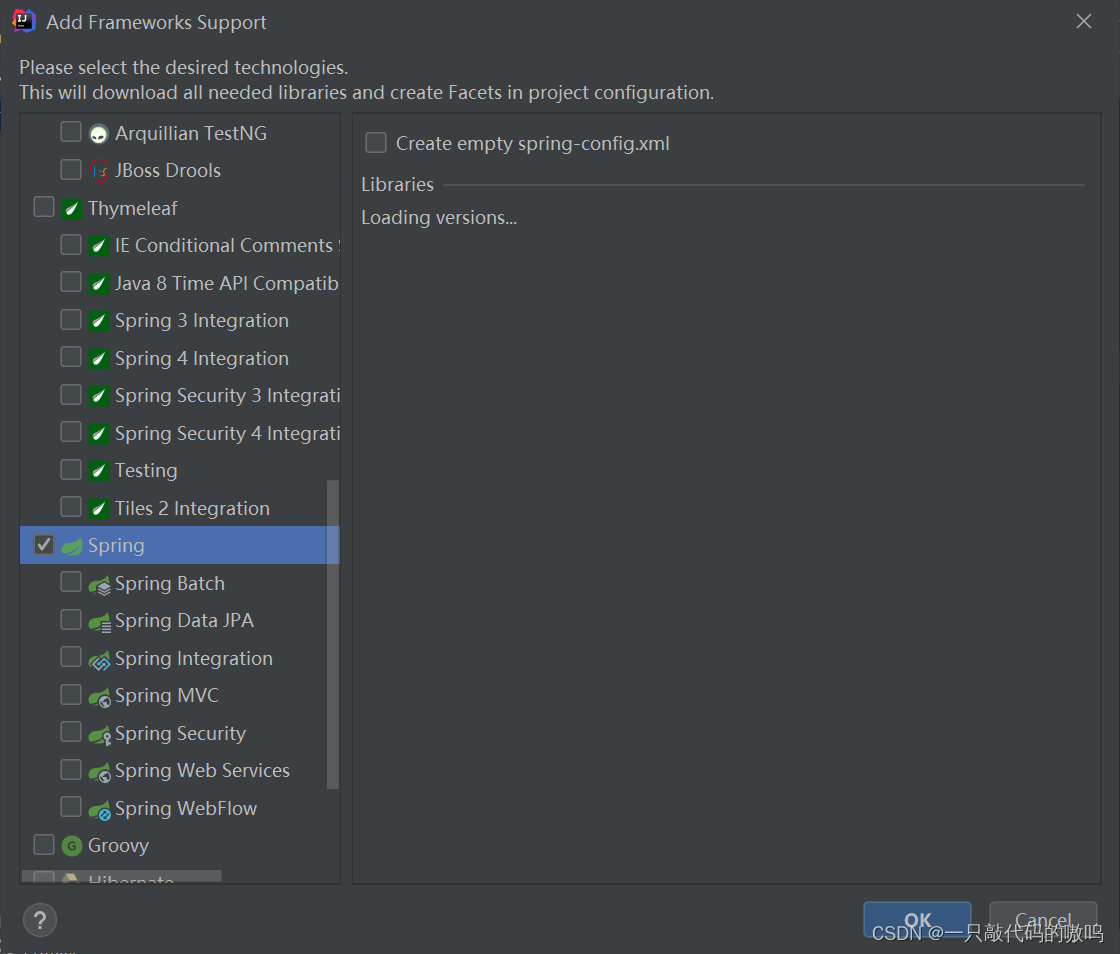Tick the Spring Security checkbox
This screenshot has height=954, width=1120.
pos(71,732)
